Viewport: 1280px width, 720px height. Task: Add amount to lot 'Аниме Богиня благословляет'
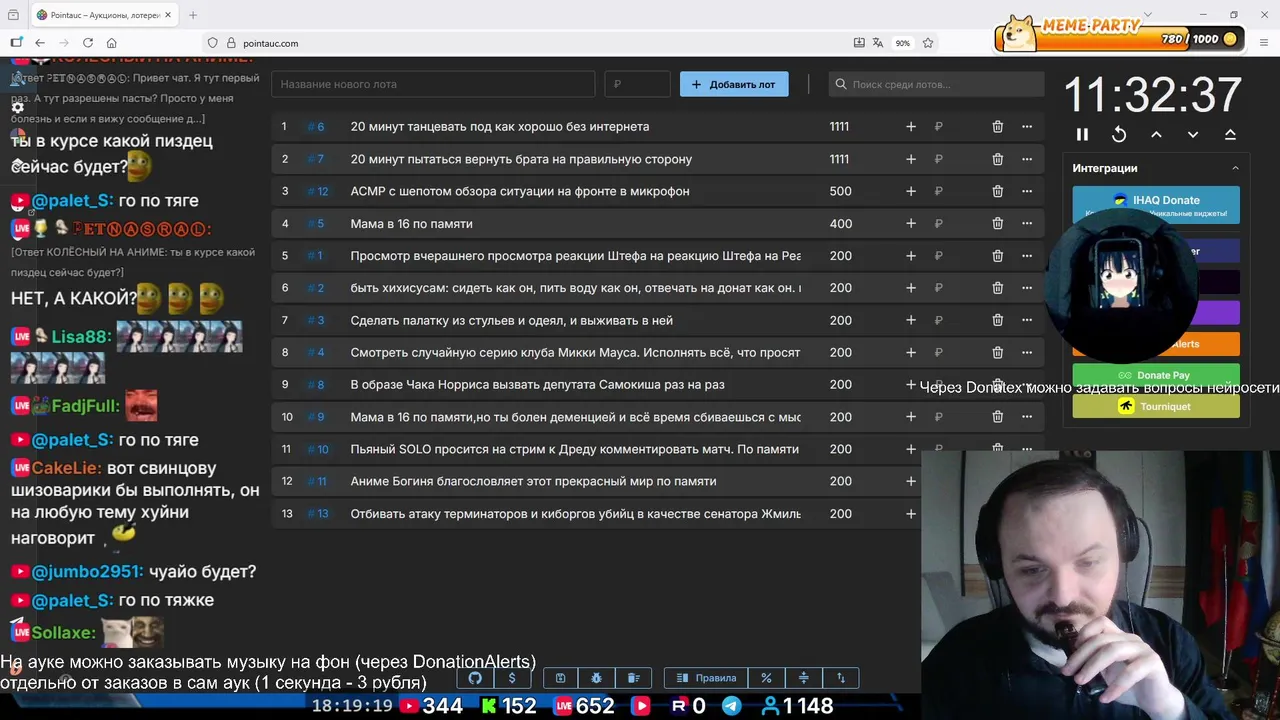(x=910, y=481)
